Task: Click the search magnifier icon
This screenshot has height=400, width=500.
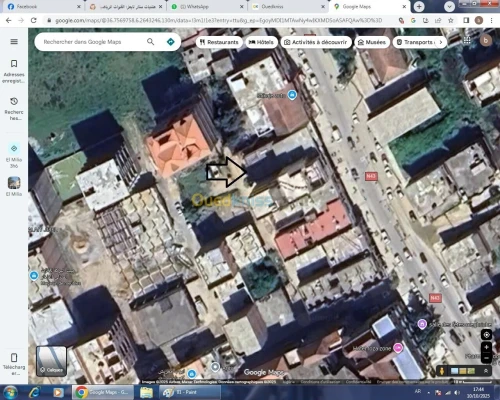Action: click(151, 42)
